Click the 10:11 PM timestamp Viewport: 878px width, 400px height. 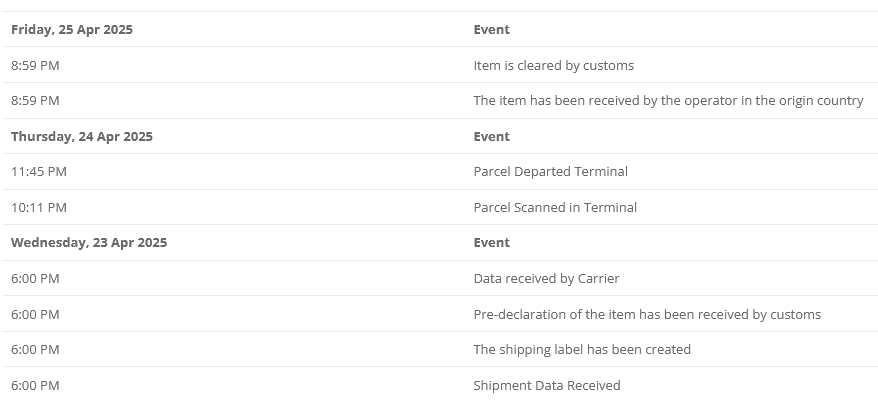[x=39, y=207]
